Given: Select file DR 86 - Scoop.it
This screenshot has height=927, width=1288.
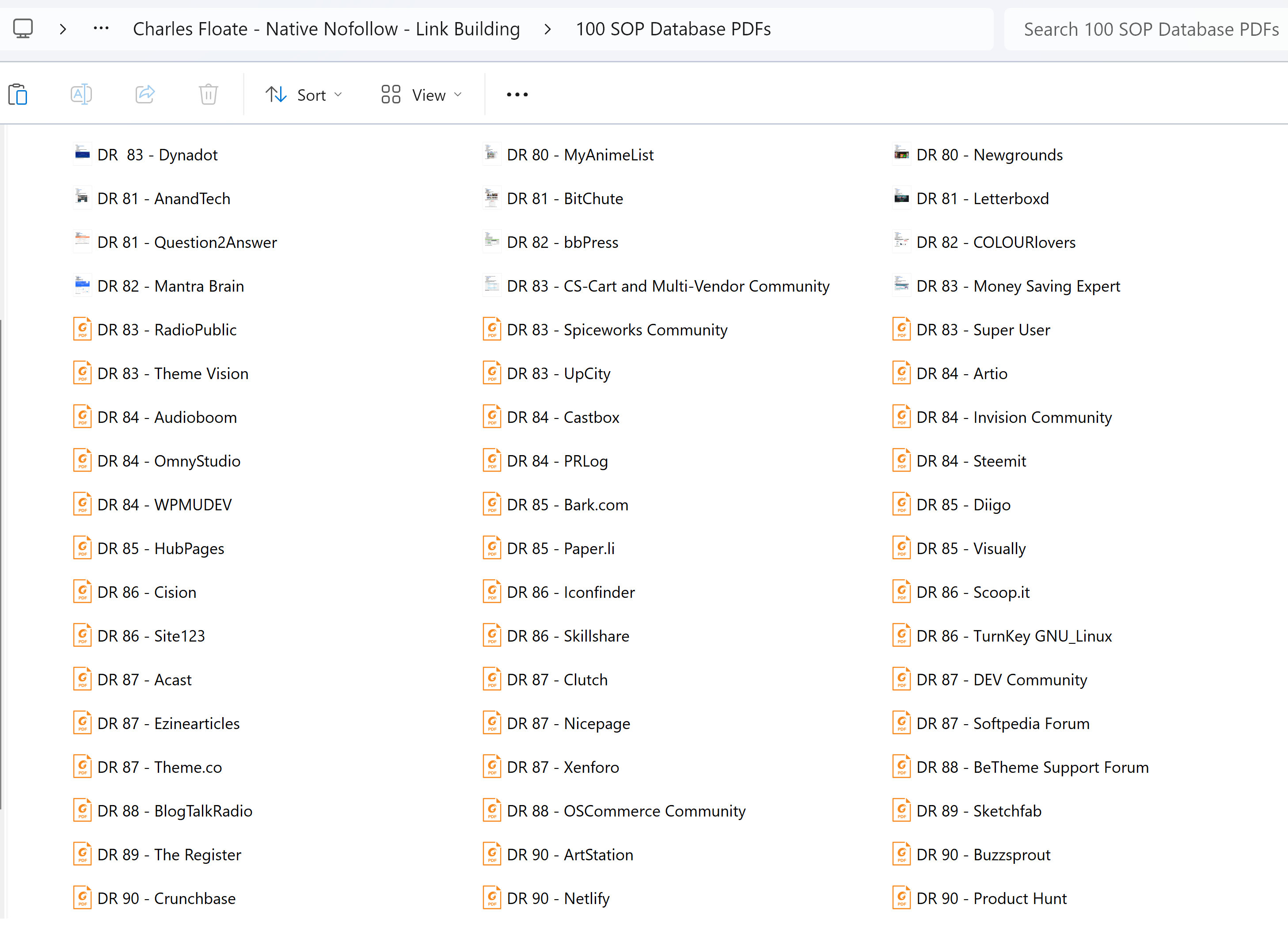Looking at the screenshot, I should coord(961,592).
